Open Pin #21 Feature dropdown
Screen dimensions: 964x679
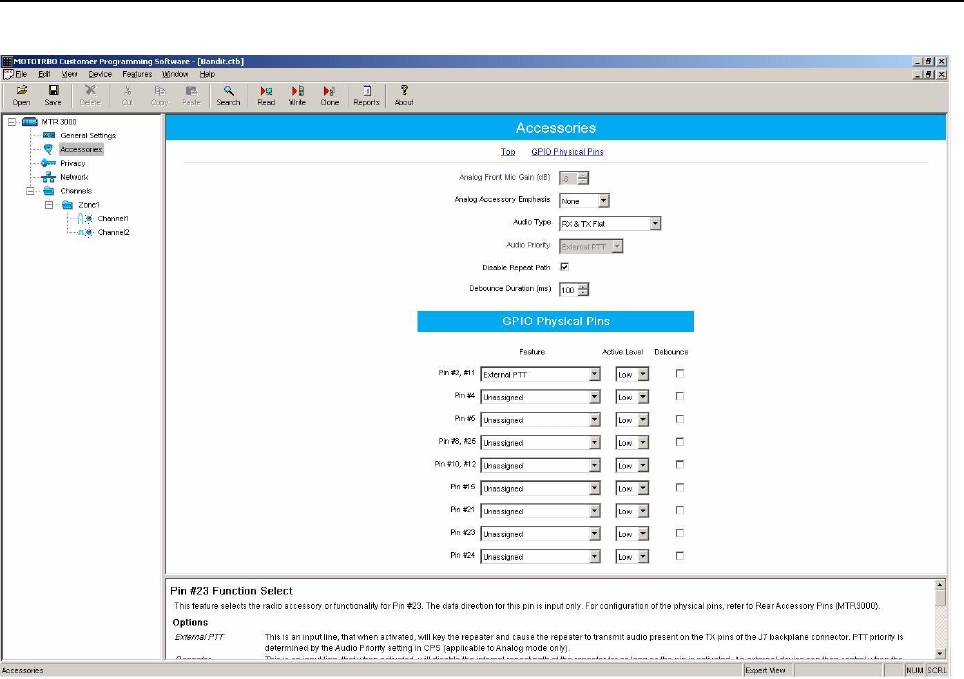click(x=595, y=511)
